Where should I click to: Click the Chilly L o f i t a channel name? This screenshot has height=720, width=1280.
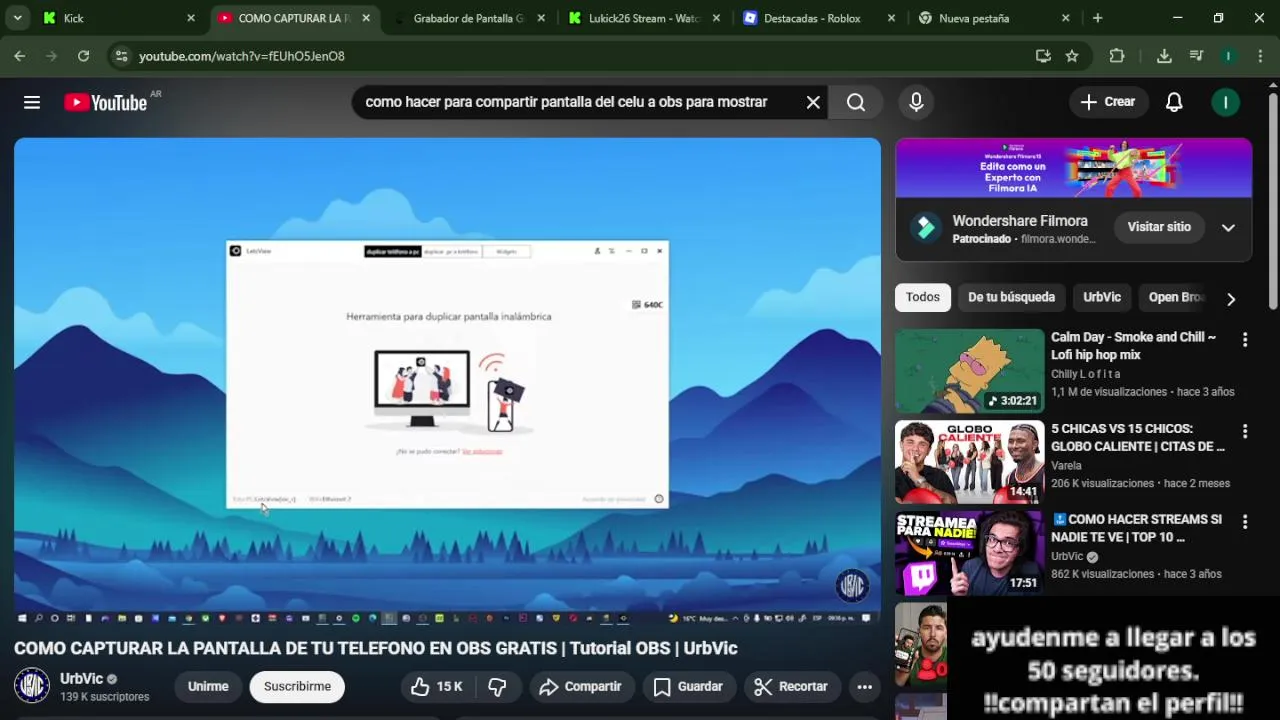(1086, 374)
